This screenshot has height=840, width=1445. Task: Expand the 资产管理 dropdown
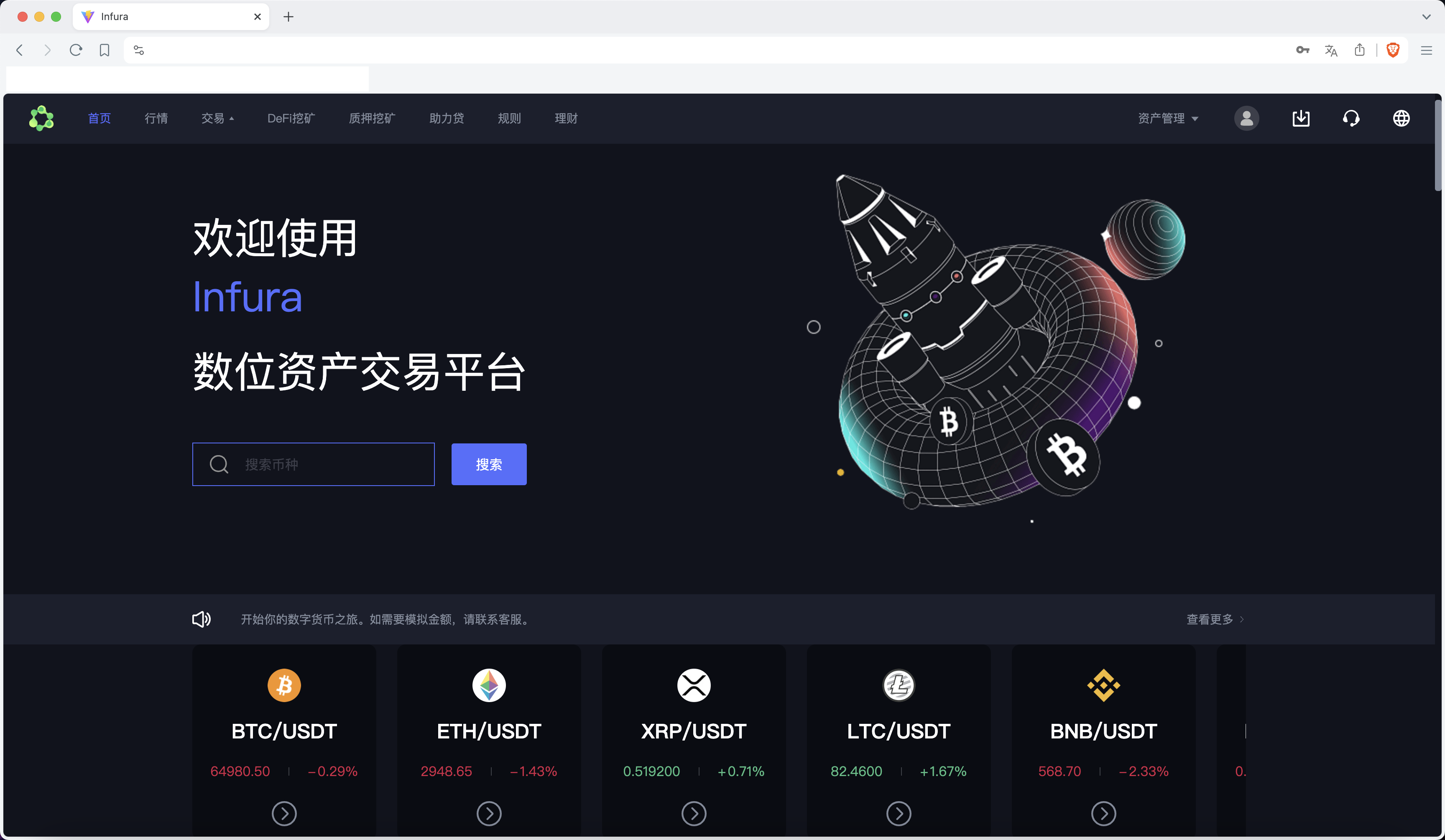click(x=1168, y=119)
